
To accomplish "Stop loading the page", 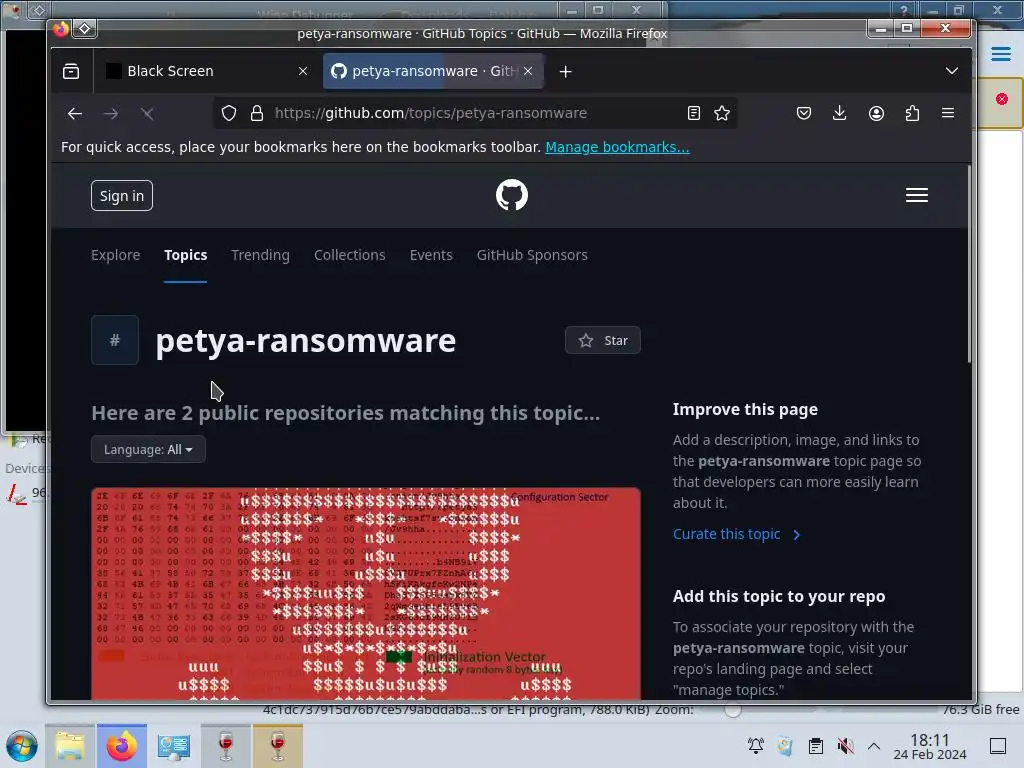I will click(148, 114).
